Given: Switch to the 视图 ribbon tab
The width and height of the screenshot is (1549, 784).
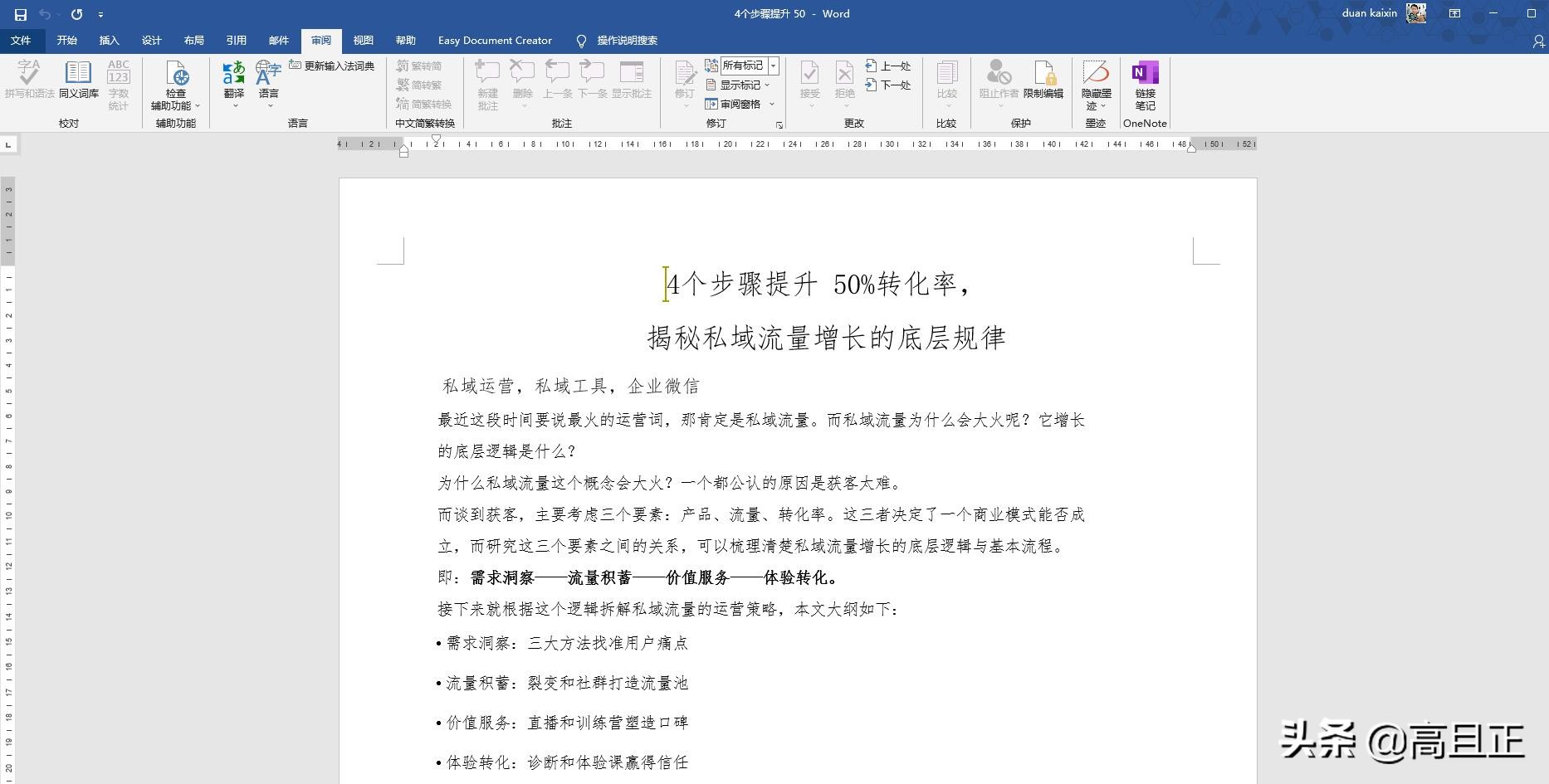Looking at the screenshot, I should click(364, 40).
